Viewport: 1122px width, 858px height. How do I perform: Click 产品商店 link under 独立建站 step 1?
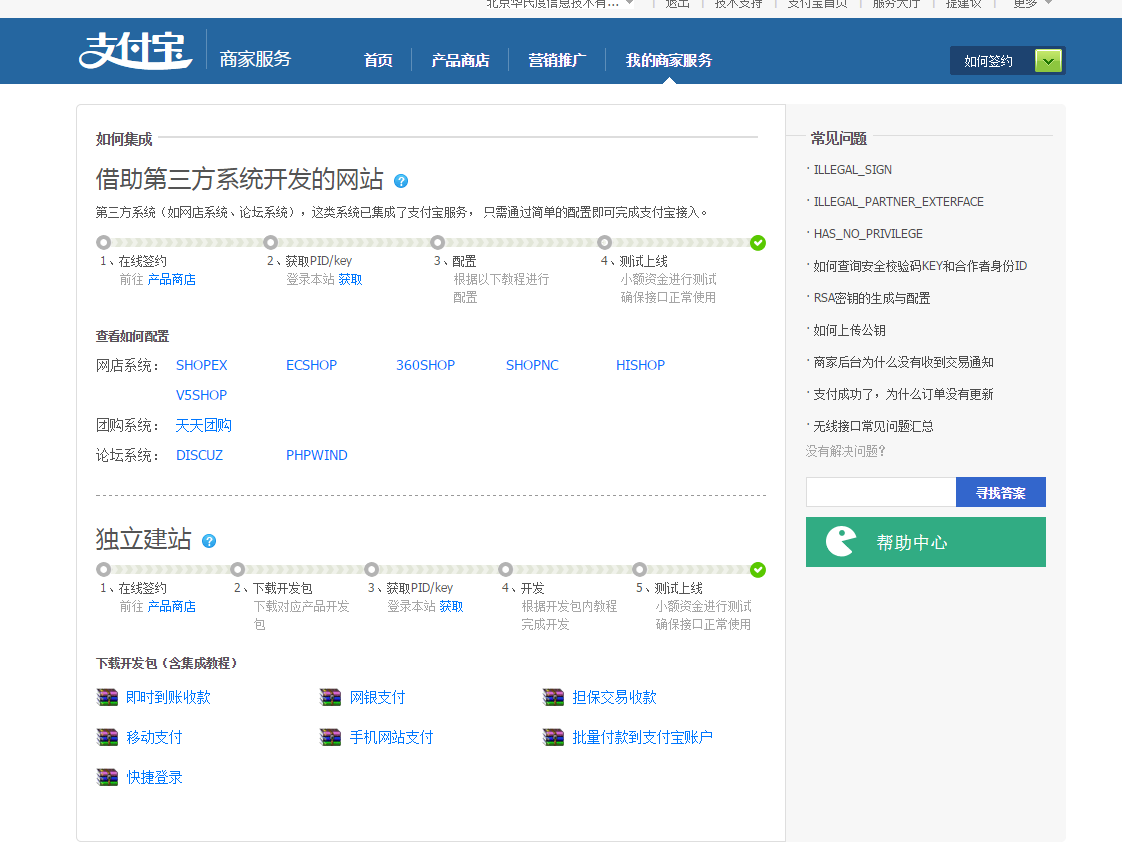coord(172,606)
